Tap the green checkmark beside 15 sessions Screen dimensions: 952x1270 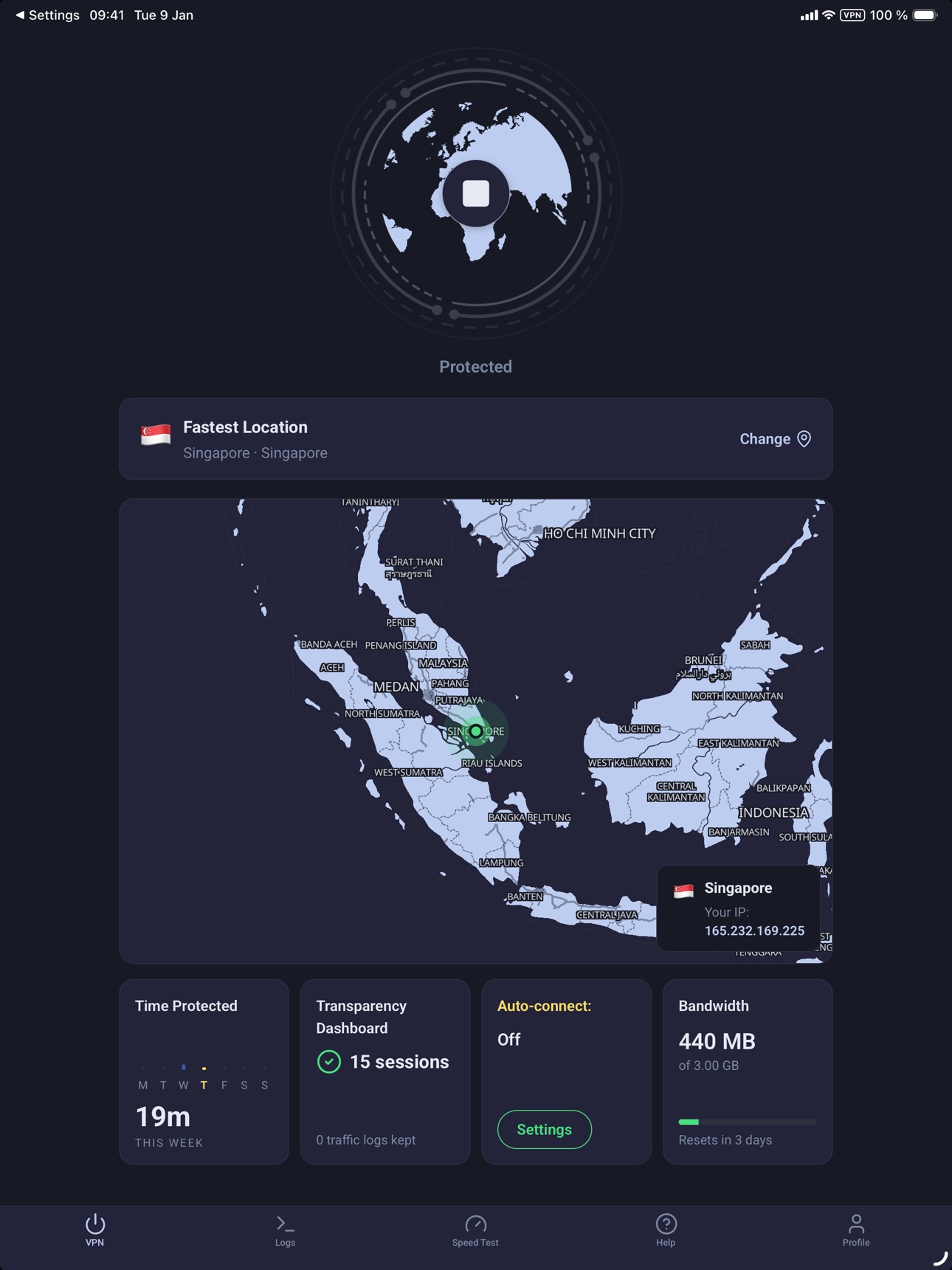(x=329, y=1062)
